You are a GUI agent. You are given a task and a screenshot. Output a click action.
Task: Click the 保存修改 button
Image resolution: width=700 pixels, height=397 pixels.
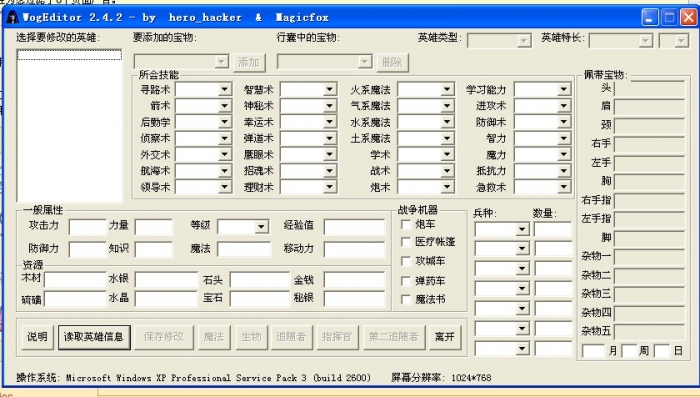coord(163,337)
